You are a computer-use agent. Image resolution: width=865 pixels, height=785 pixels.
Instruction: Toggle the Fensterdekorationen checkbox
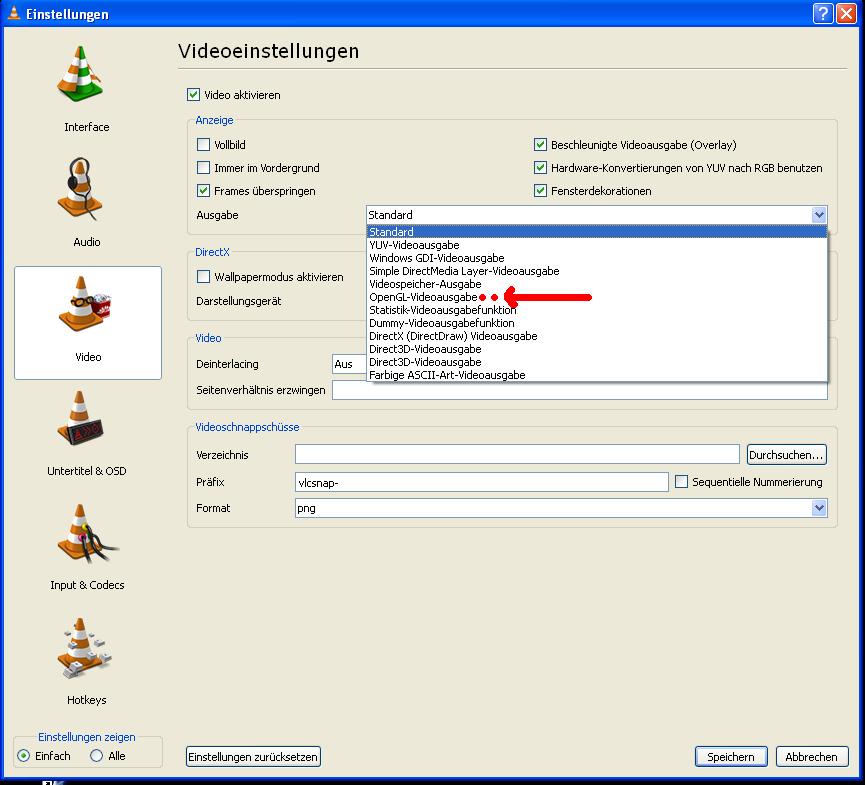(540, 191)
